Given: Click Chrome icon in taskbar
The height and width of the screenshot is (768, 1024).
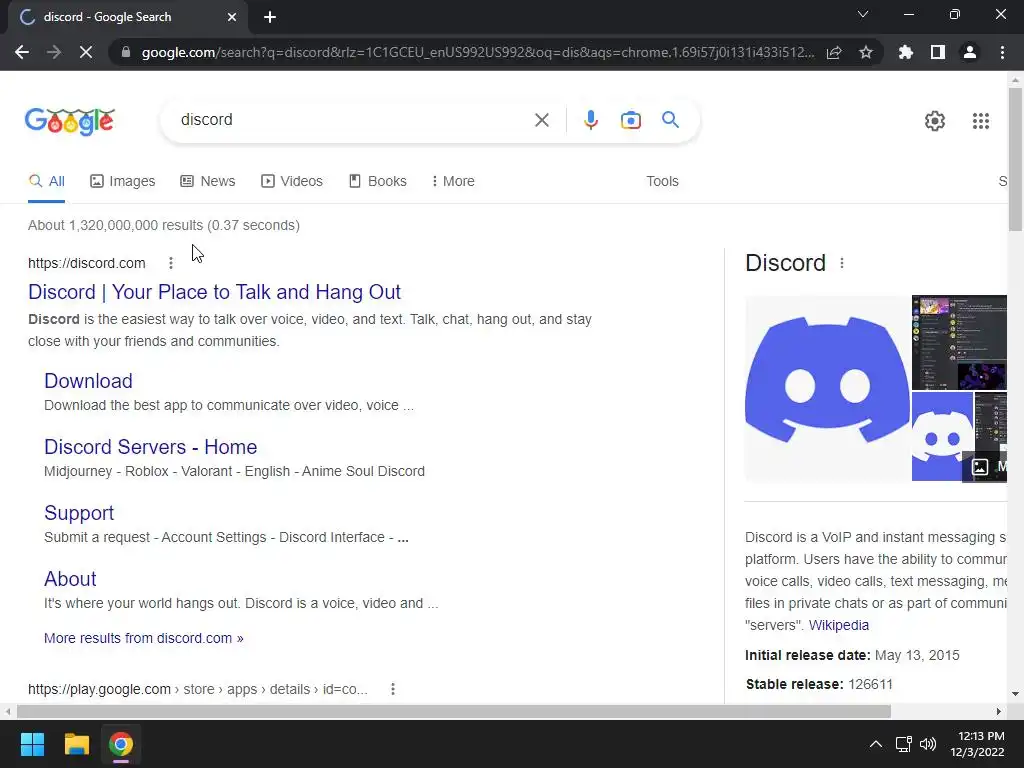Looking at the screenshot, I should [120, 744].
